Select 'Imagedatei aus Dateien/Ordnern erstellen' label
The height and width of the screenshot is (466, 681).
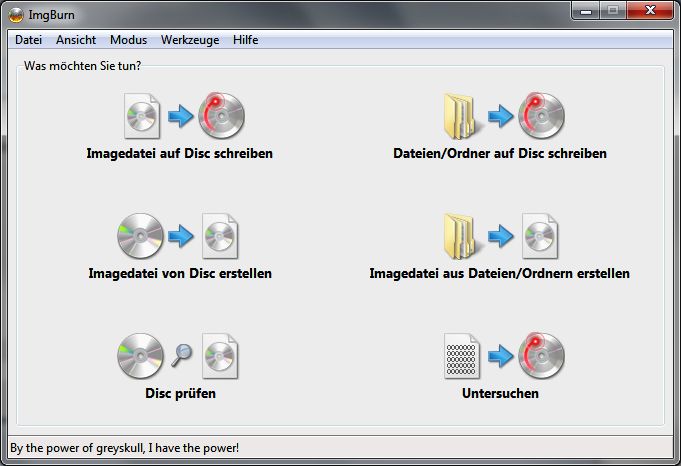[499, 273]
